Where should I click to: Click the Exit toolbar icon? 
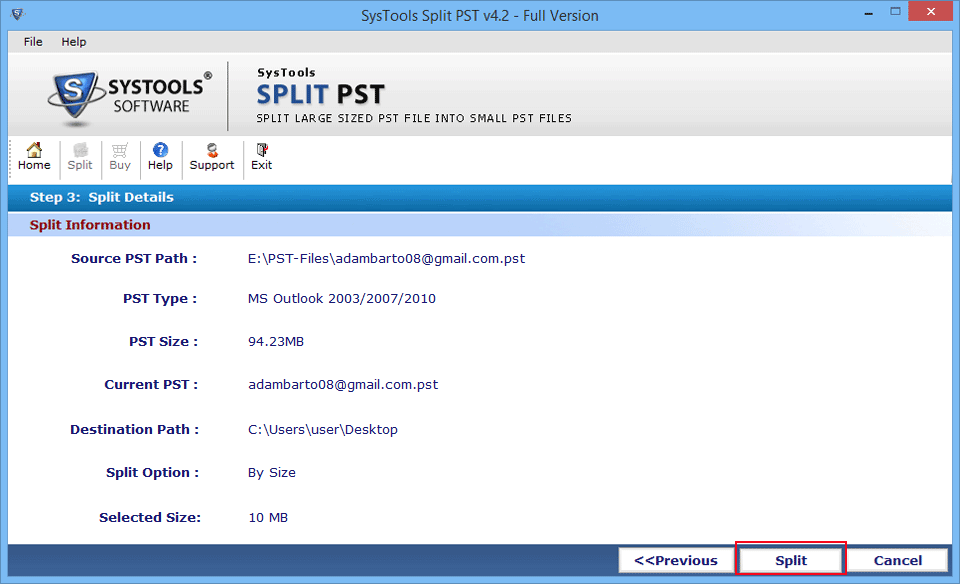(261, 156)
